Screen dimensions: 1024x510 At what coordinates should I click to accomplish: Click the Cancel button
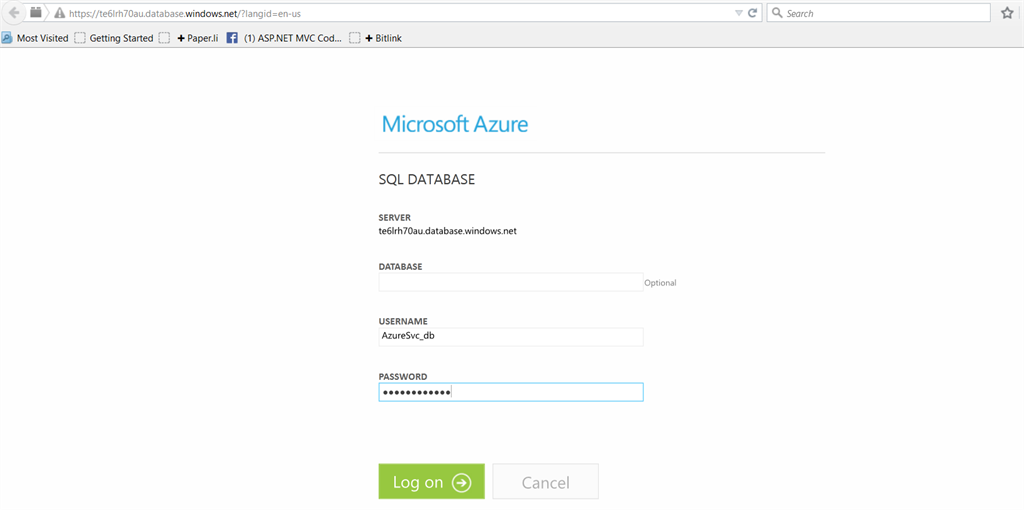pos(545,482)
